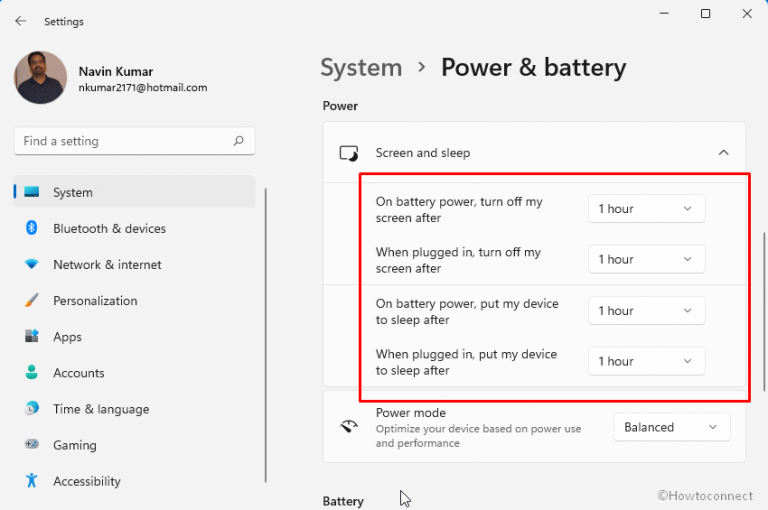Click the System breadcrumb link
768x510 pixels.
361,68
